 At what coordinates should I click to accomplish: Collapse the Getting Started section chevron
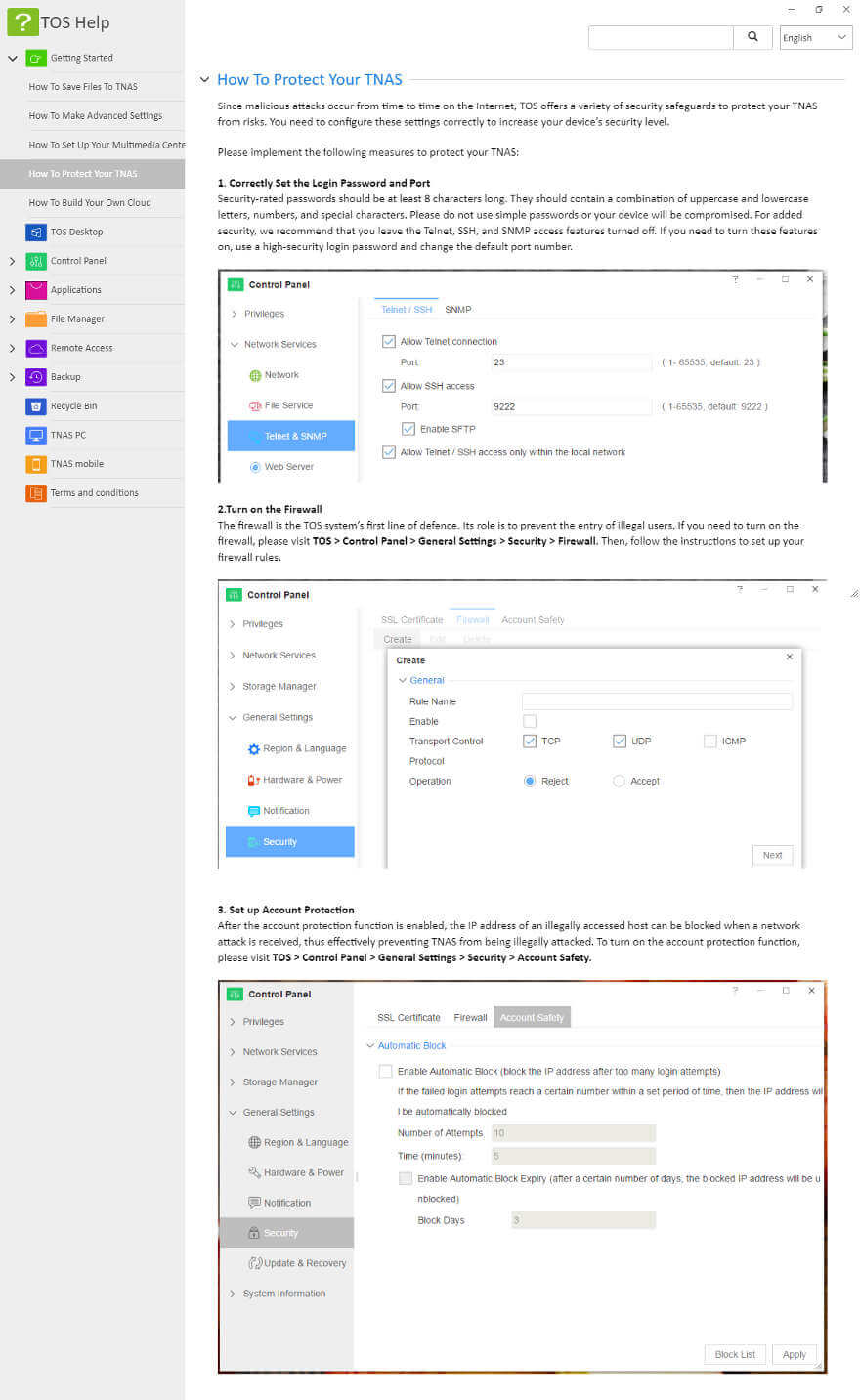(13, 58)
